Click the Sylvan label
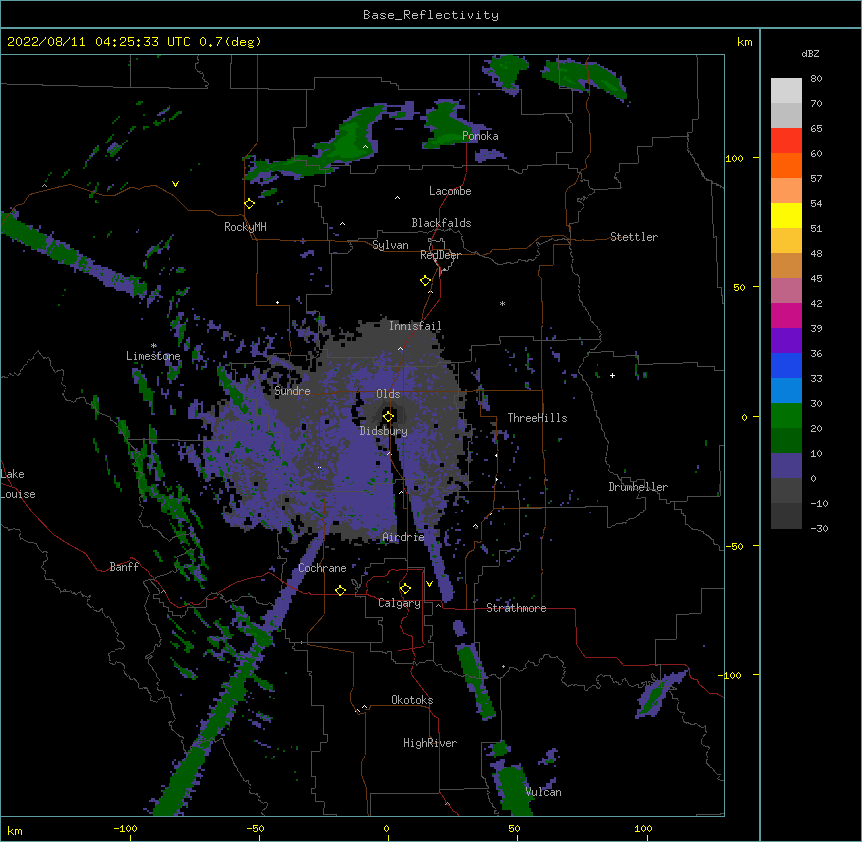The image size is (862, 842). coord(390,245)
